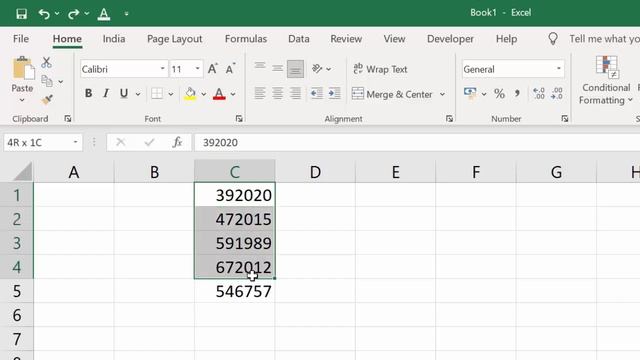
Task: Increase indent of cell text
Action: point(335,93)
